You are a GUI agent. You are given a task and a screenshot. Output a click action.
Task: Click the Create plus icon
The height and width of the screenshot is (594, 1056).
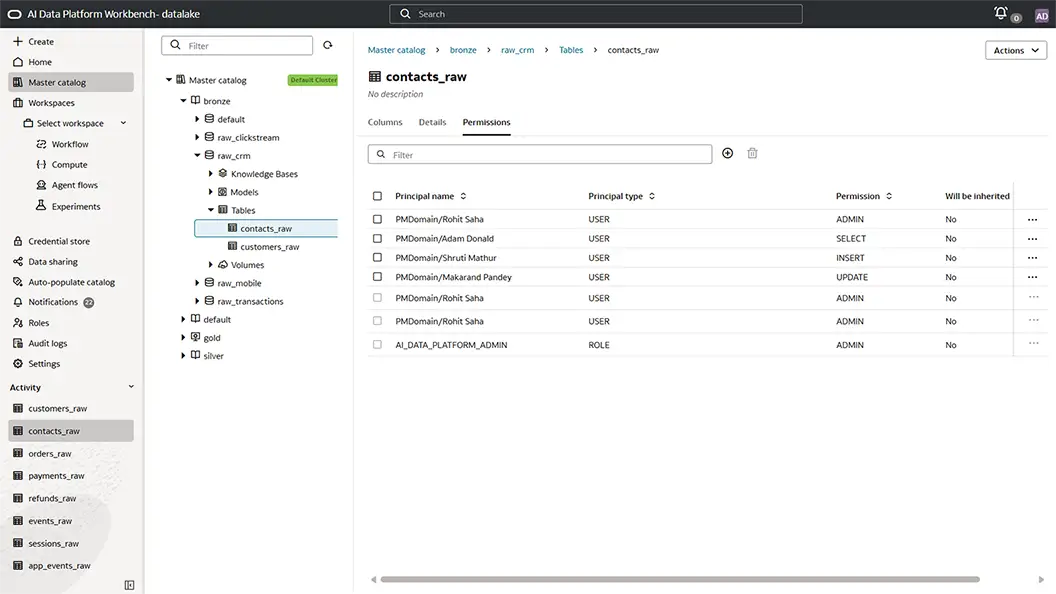(18, 41)
